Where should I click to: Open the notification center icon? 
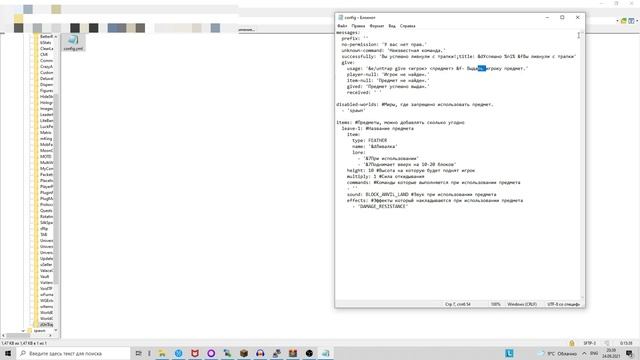click(629, 353)
